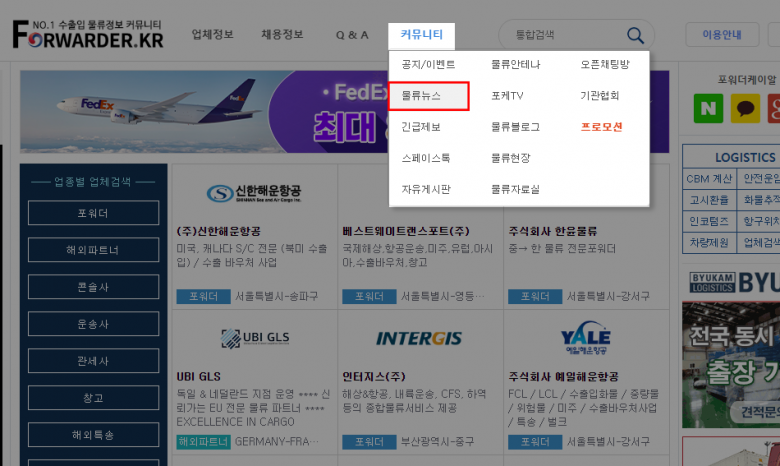This screenshot has width=780, height=466.
Task: Open the (주)신한해운항공 company title
Action: [x=218, y=231]
